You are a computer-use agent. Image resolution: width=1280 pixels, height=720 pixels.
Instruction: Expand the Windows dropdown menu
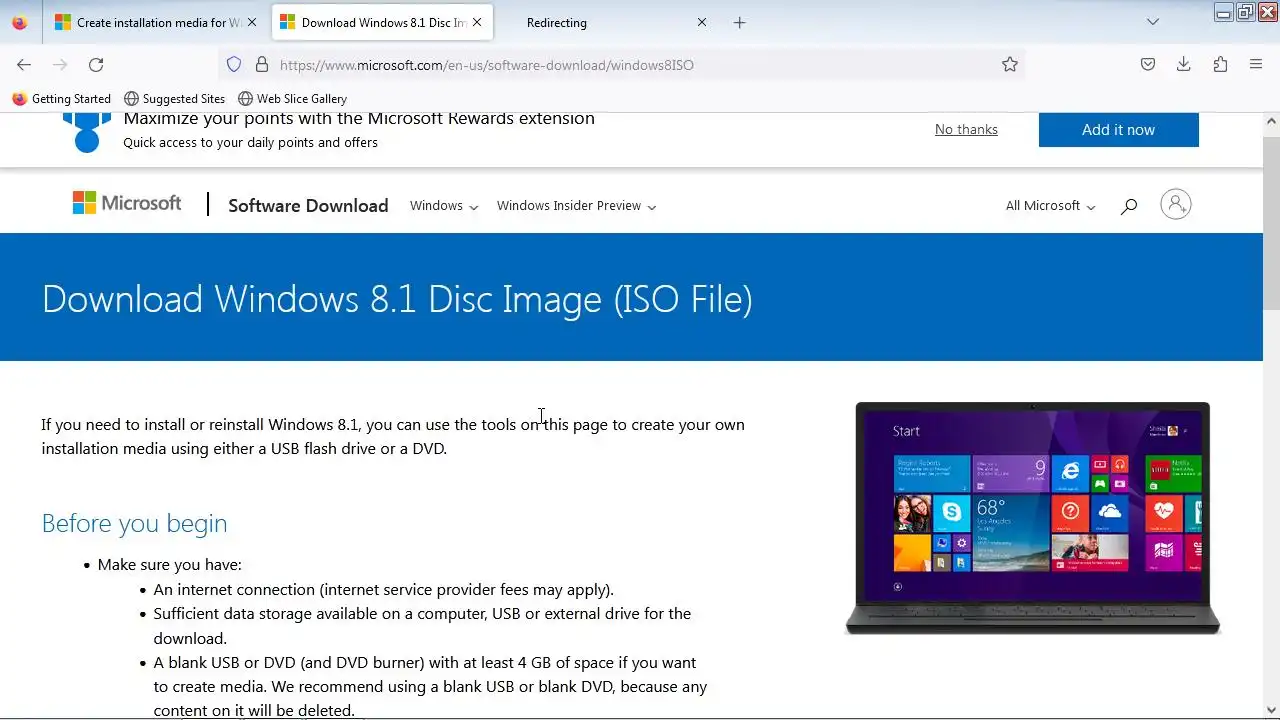[x=444, y=205]
